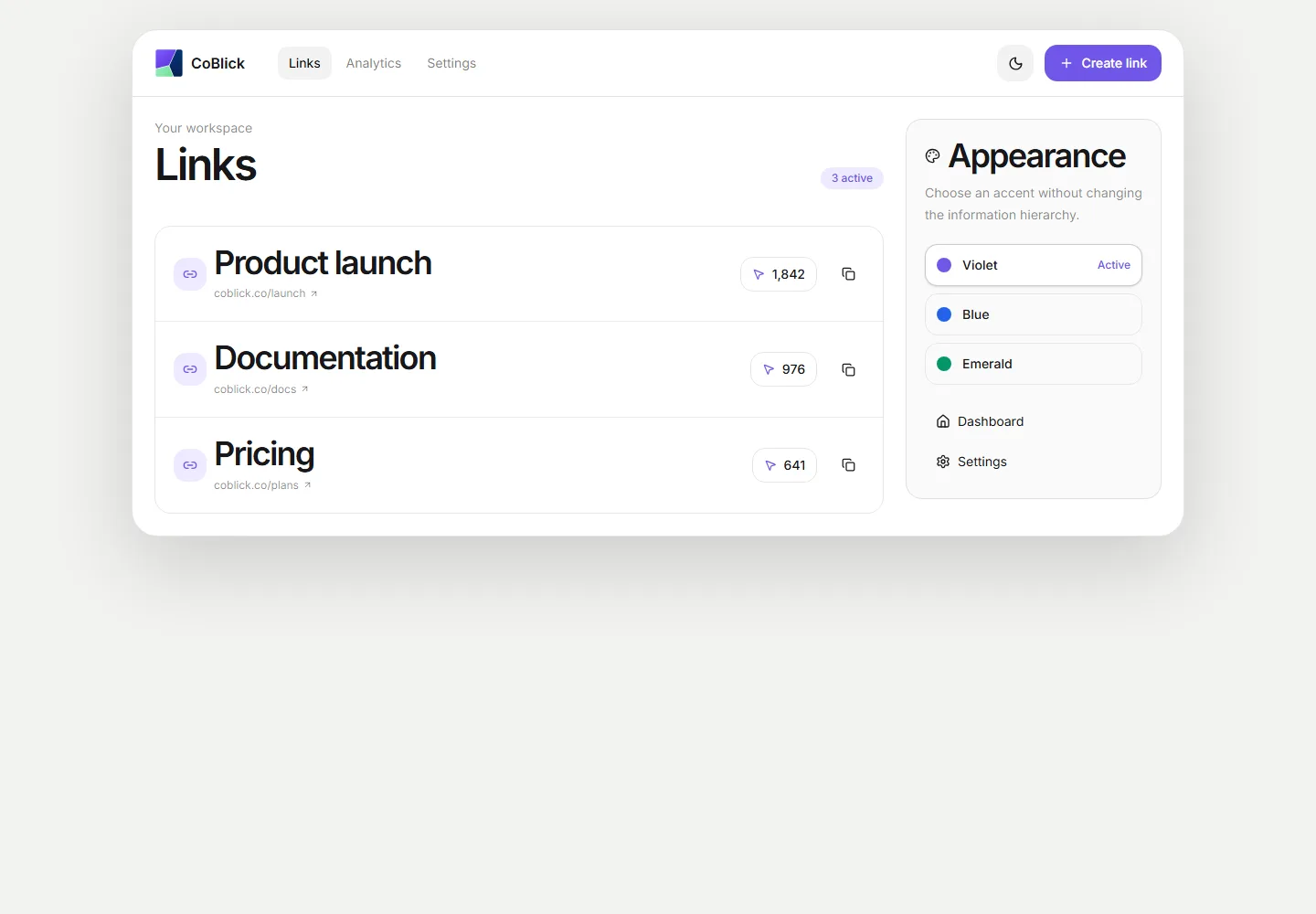Click the Appearance heading
The image size is (1316, 914).
[1037, 156]
